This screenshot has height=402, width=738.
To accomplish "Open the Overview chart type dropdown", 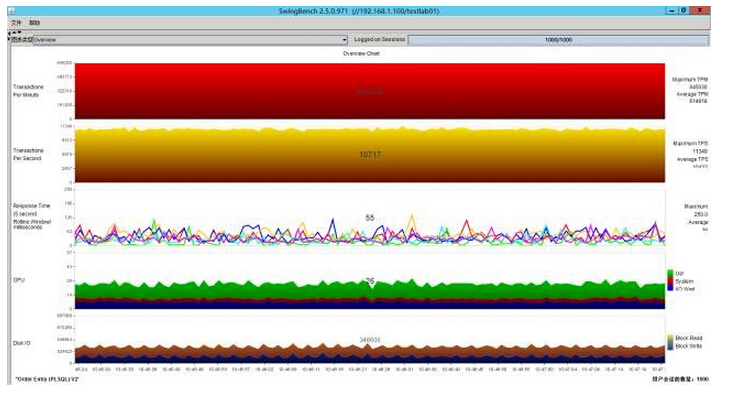I will pos(190,40).
